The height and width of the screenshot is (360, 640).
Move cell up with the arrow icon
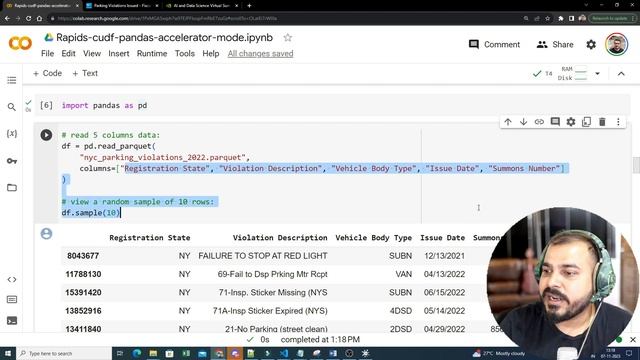[x=508, y=122]
